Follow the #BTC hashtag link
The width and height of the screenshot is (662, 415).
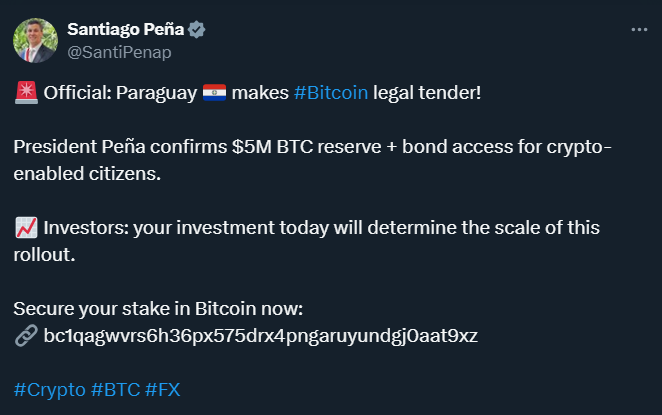pyautogui.click(x=115, y=388)
